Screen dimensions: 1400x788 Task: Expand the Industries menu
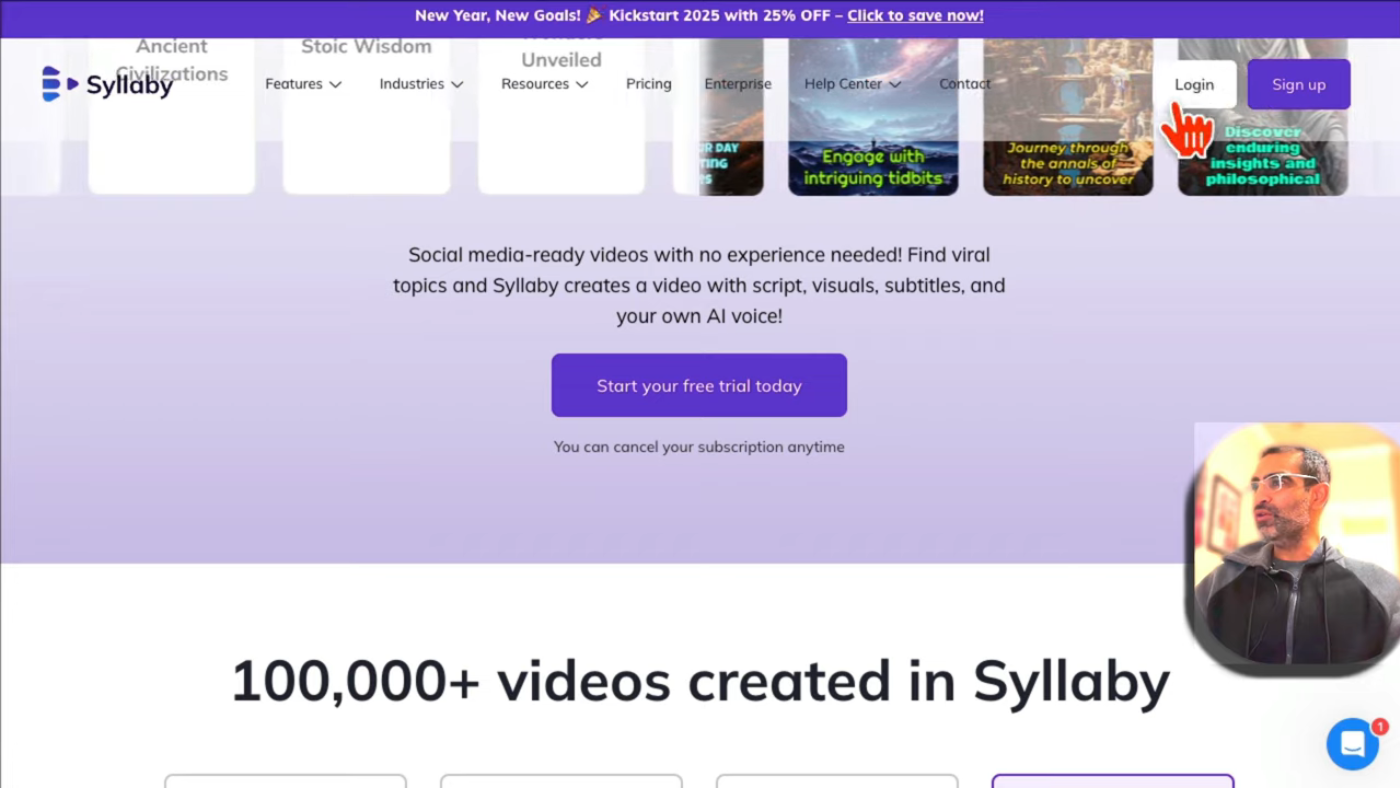click(421, 84)
